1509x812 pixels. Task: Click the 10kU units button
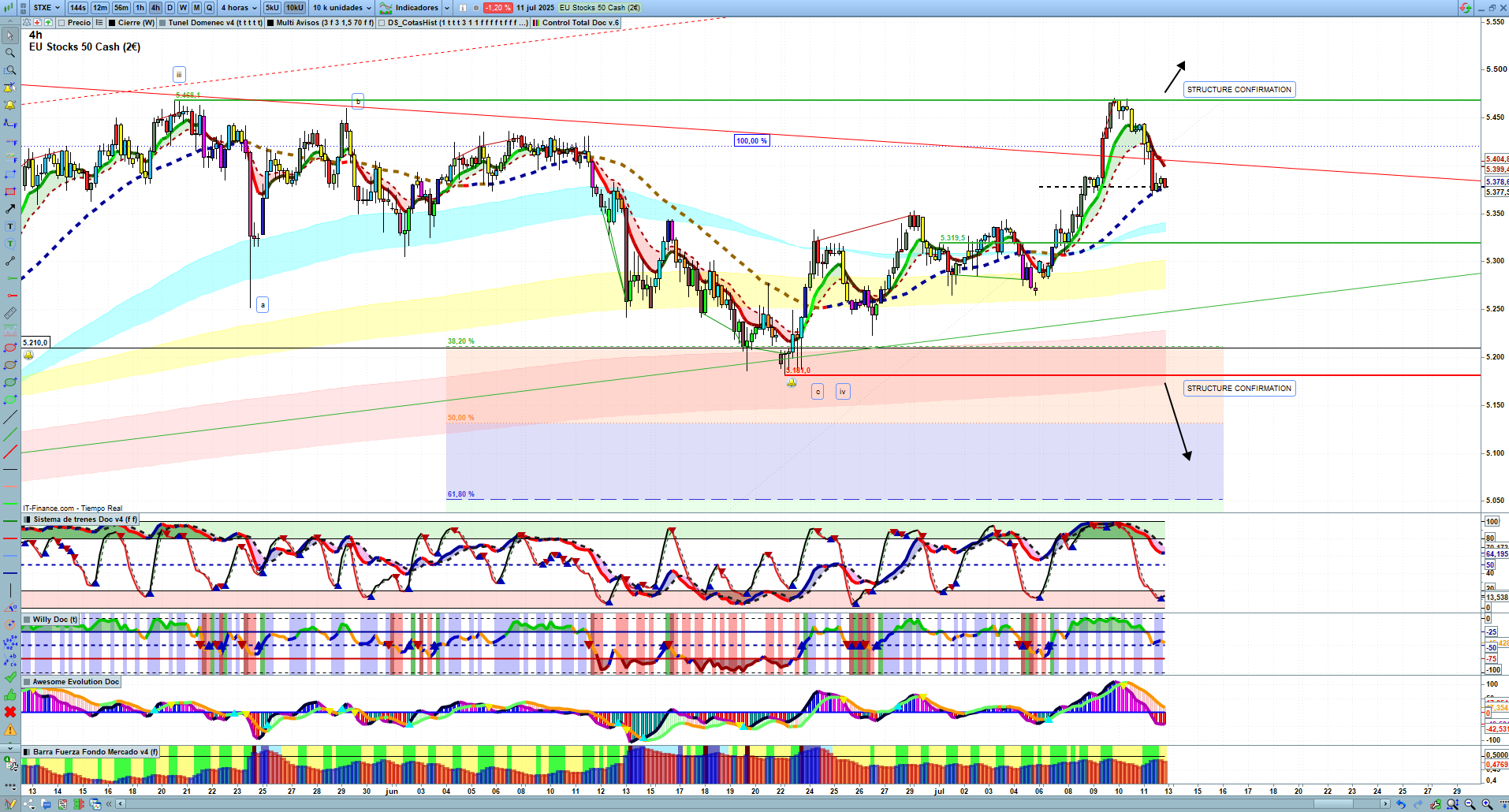295,8
